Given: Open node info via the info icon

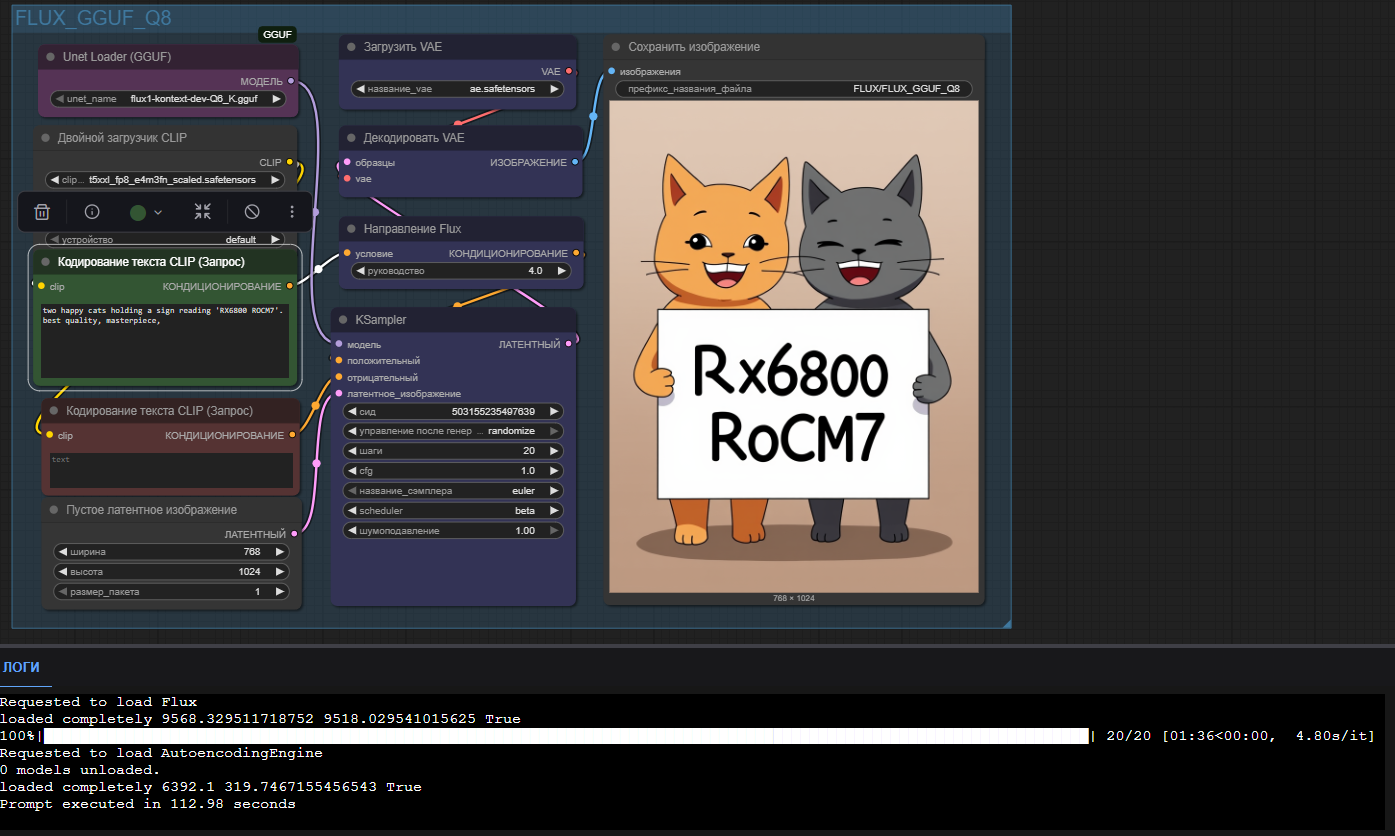Looking at the screenshot, I should (91, 211).
